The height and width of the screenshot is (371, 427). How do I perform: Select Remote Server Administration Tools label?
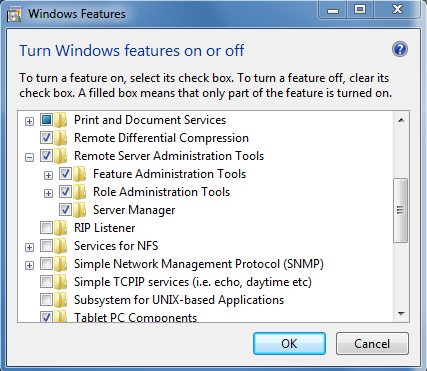pyautogui.click(x=169, y=156)
